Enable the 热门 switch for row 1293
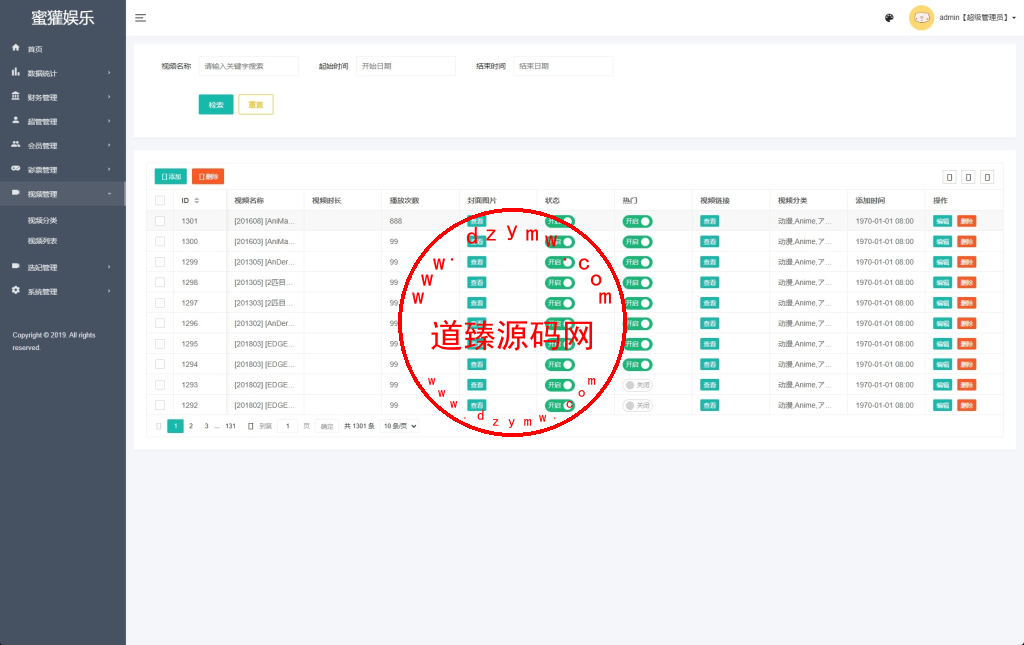1024x645 pixels. coord(637,385)
